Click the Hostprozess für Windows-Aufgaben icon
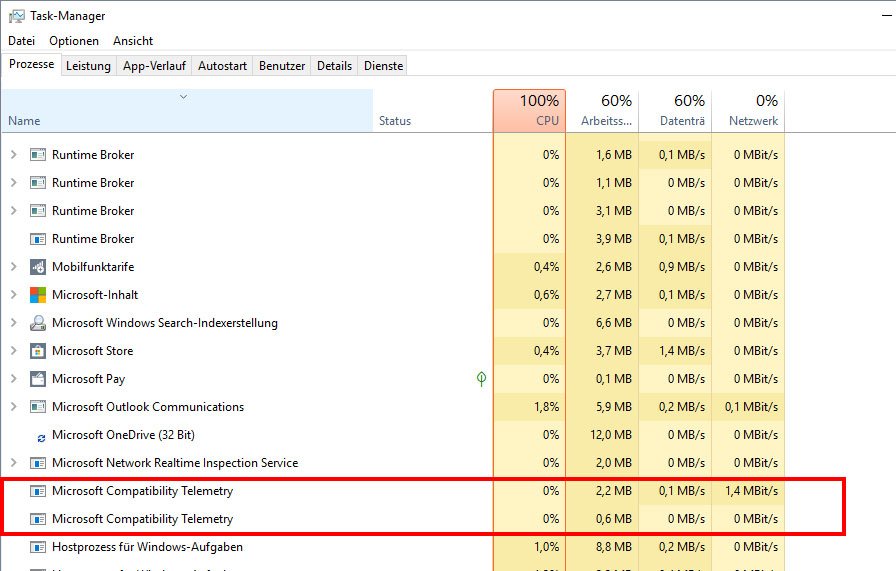 coord(38,548)
